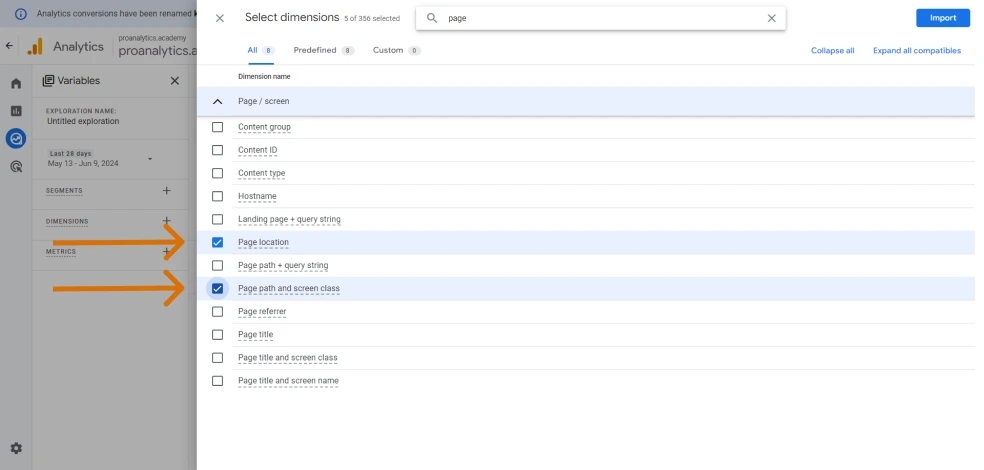The width and height of the screenshot is (984, 470).
Task: Click the SEGMENTS section label
Action: point(64,191)
